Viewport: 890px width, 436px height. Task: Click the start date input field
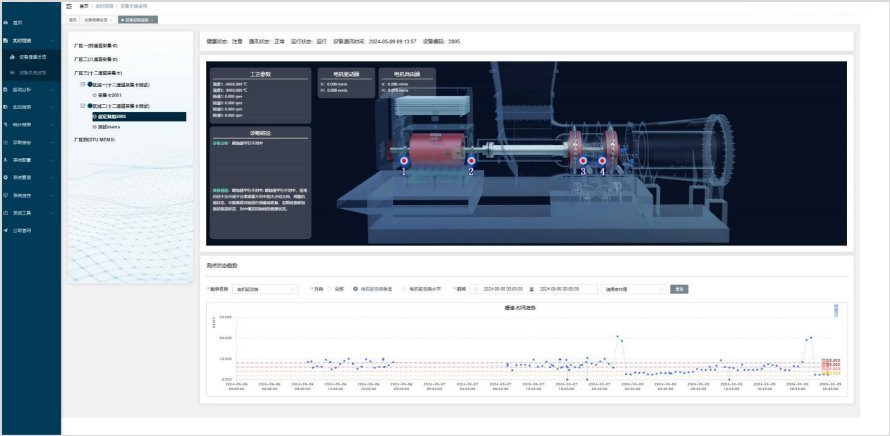pyautogui.click(x=503, y=289)
